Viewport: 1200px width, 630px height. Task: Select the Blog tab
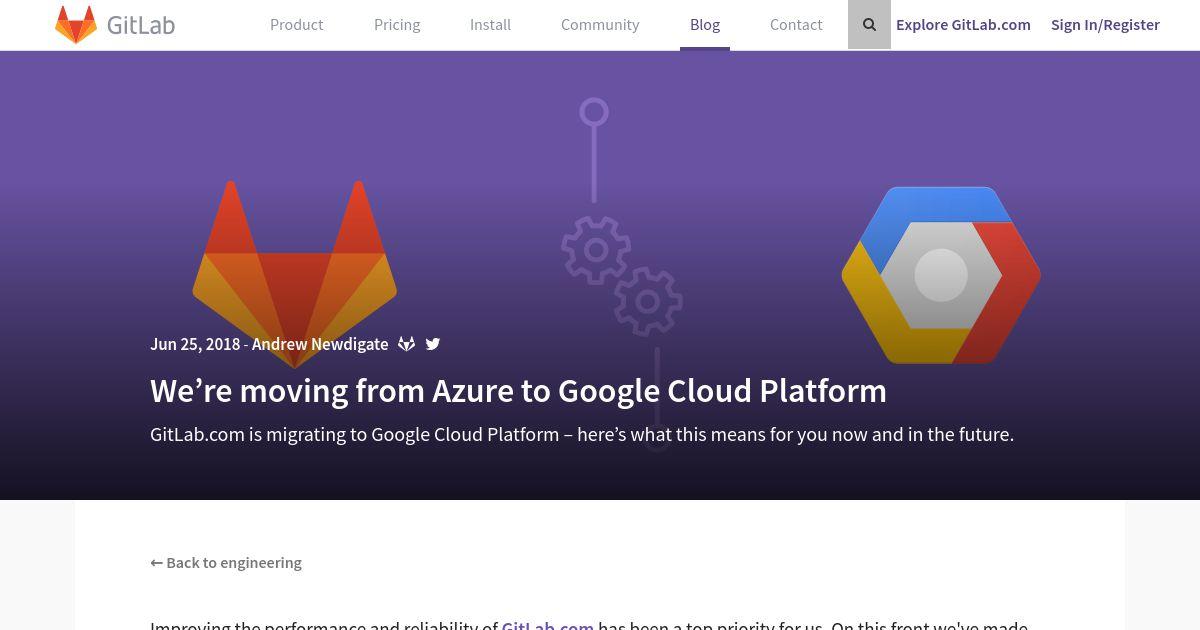(x=705, y=25)
